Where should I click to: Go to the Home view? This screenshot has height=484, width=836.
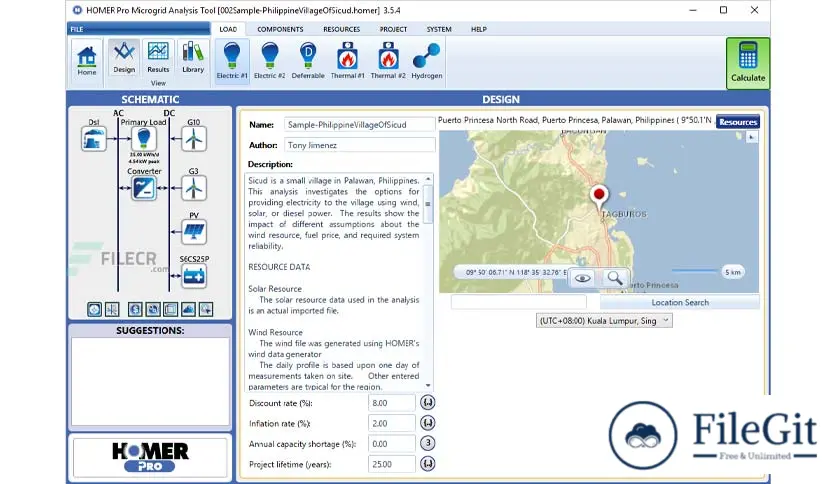click(x=86, y=61)
